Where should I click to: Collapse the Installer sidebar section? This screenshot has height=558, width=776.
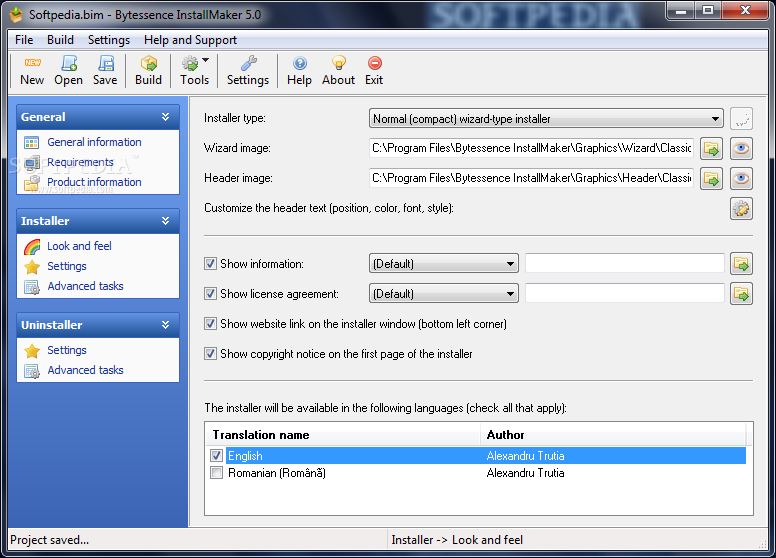pos(165,221)
